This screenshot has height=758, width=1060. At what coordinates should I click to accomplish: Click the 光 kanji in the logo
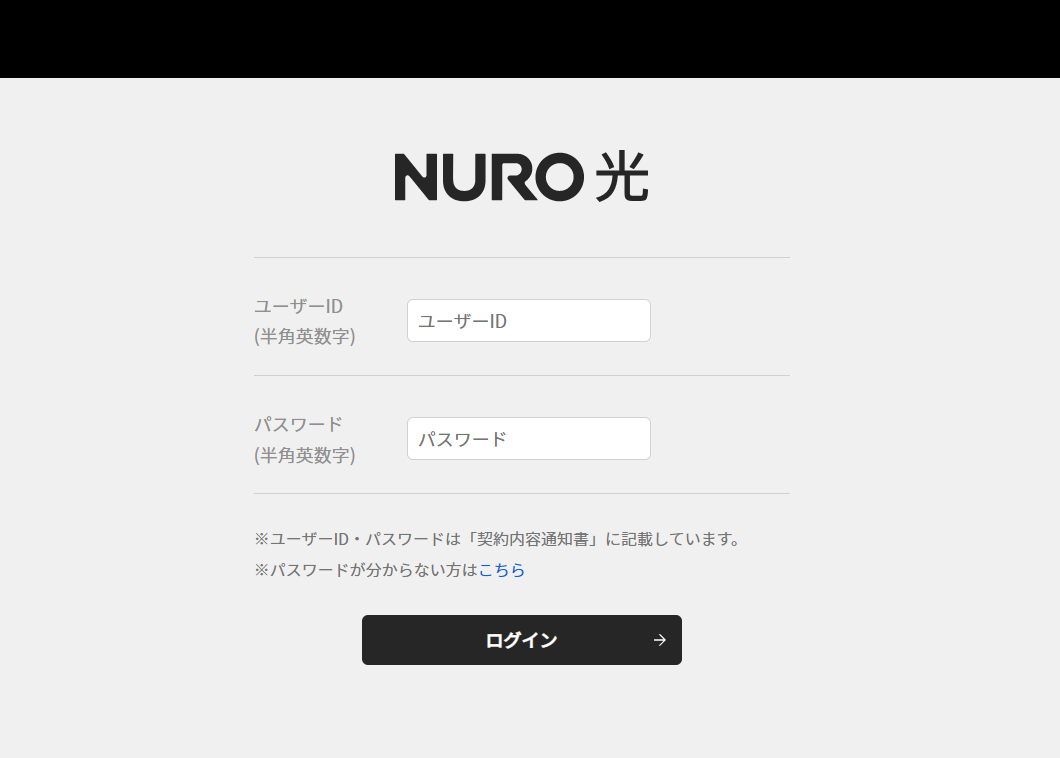click(x=622, y=176)
